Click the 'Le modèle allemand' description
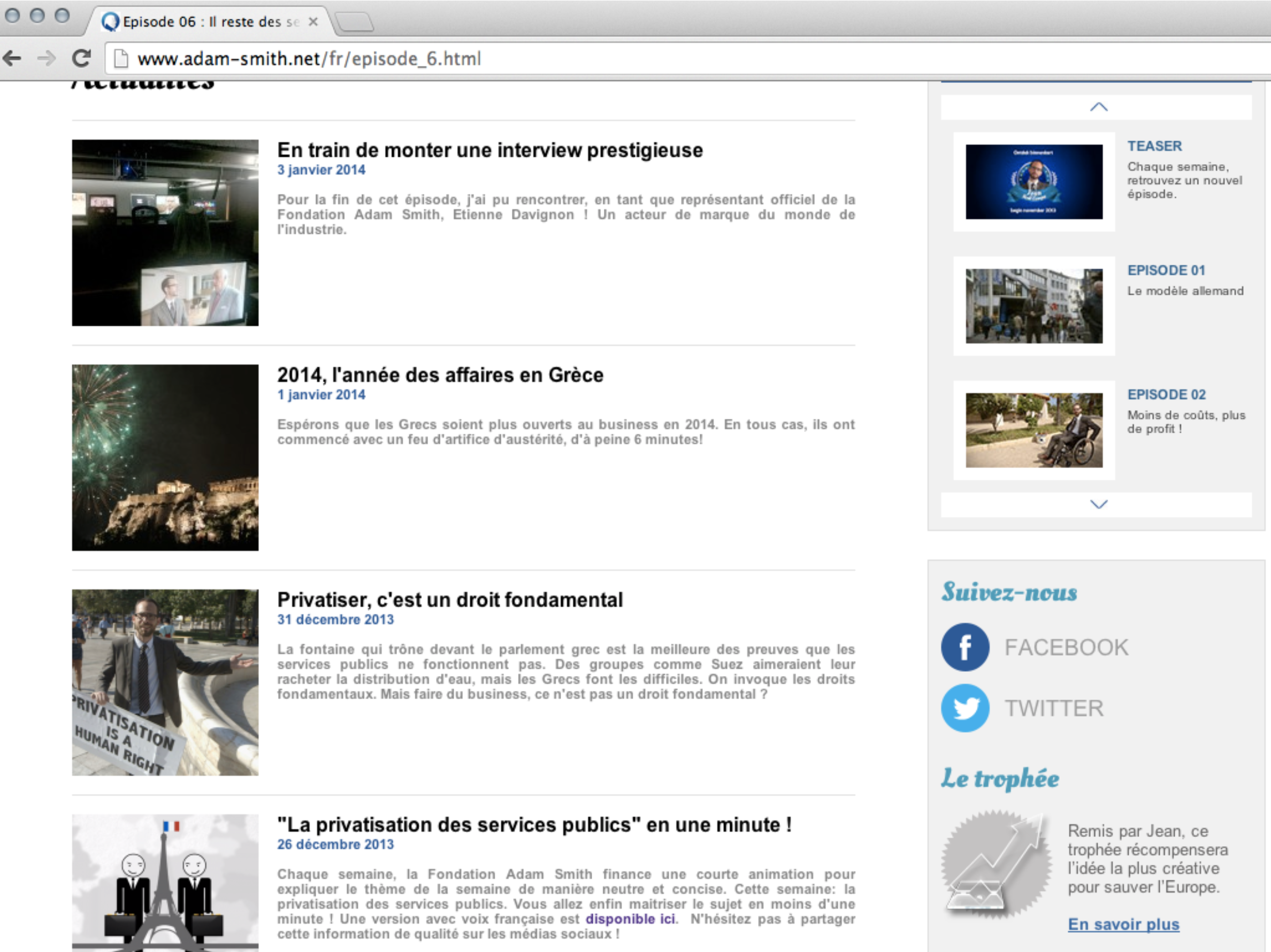Viewport: 1271px width, 952px height. point(1185,291)
